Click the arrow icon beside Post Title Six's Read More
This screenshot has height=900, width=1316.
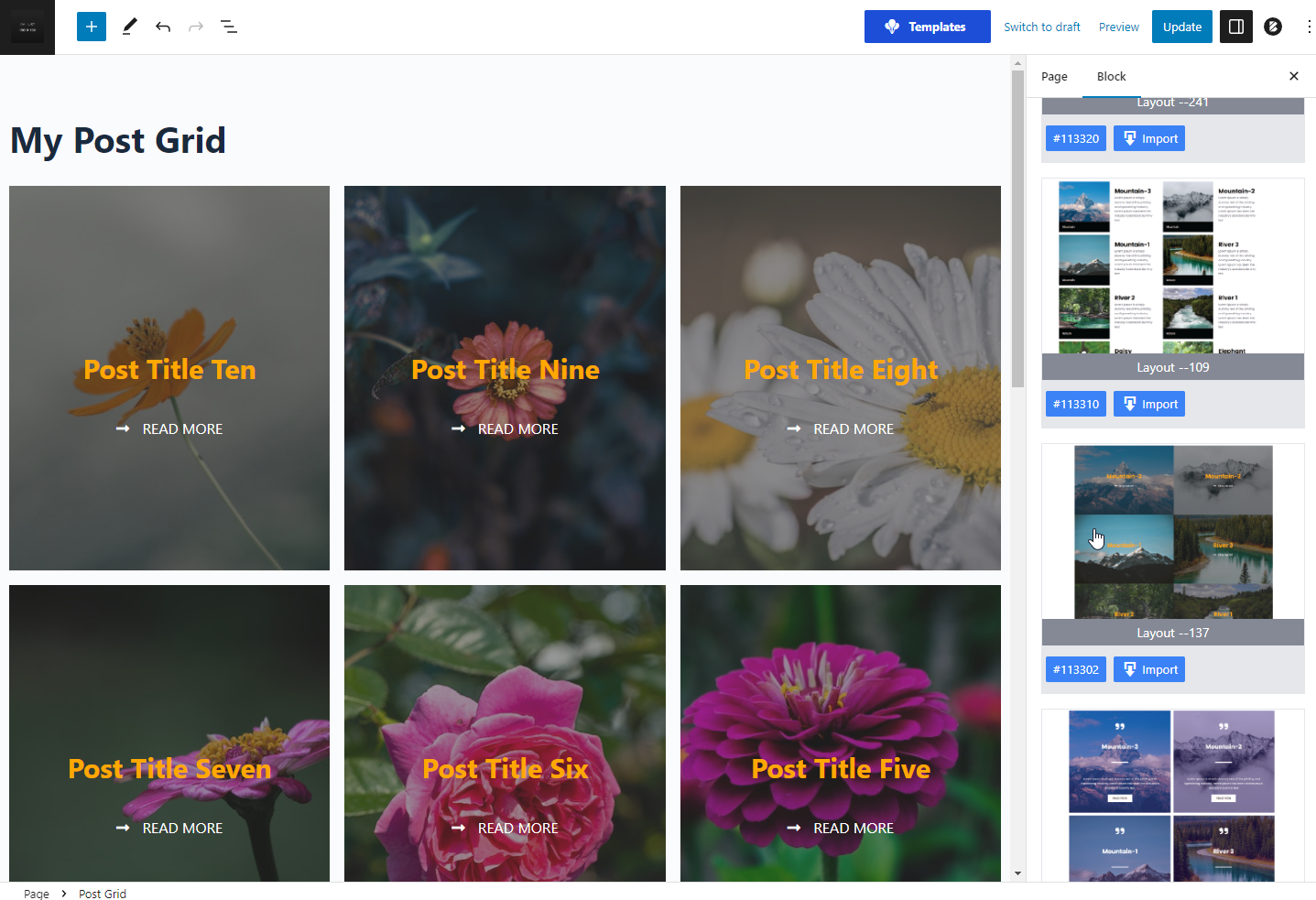click(459, 828)
